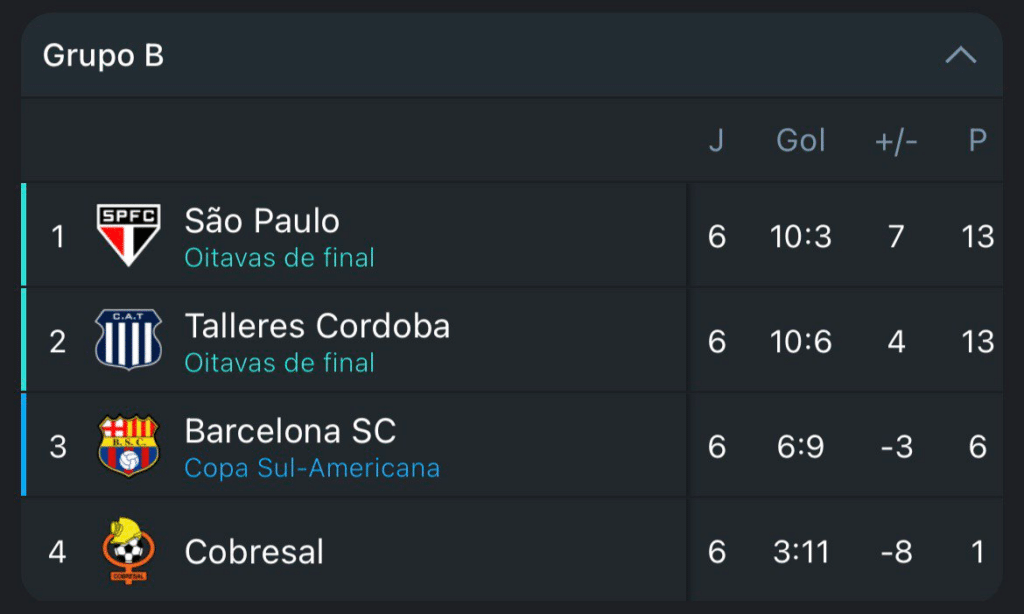Click Oitavas de final under Talleres Cordoba

coord(279,363)
